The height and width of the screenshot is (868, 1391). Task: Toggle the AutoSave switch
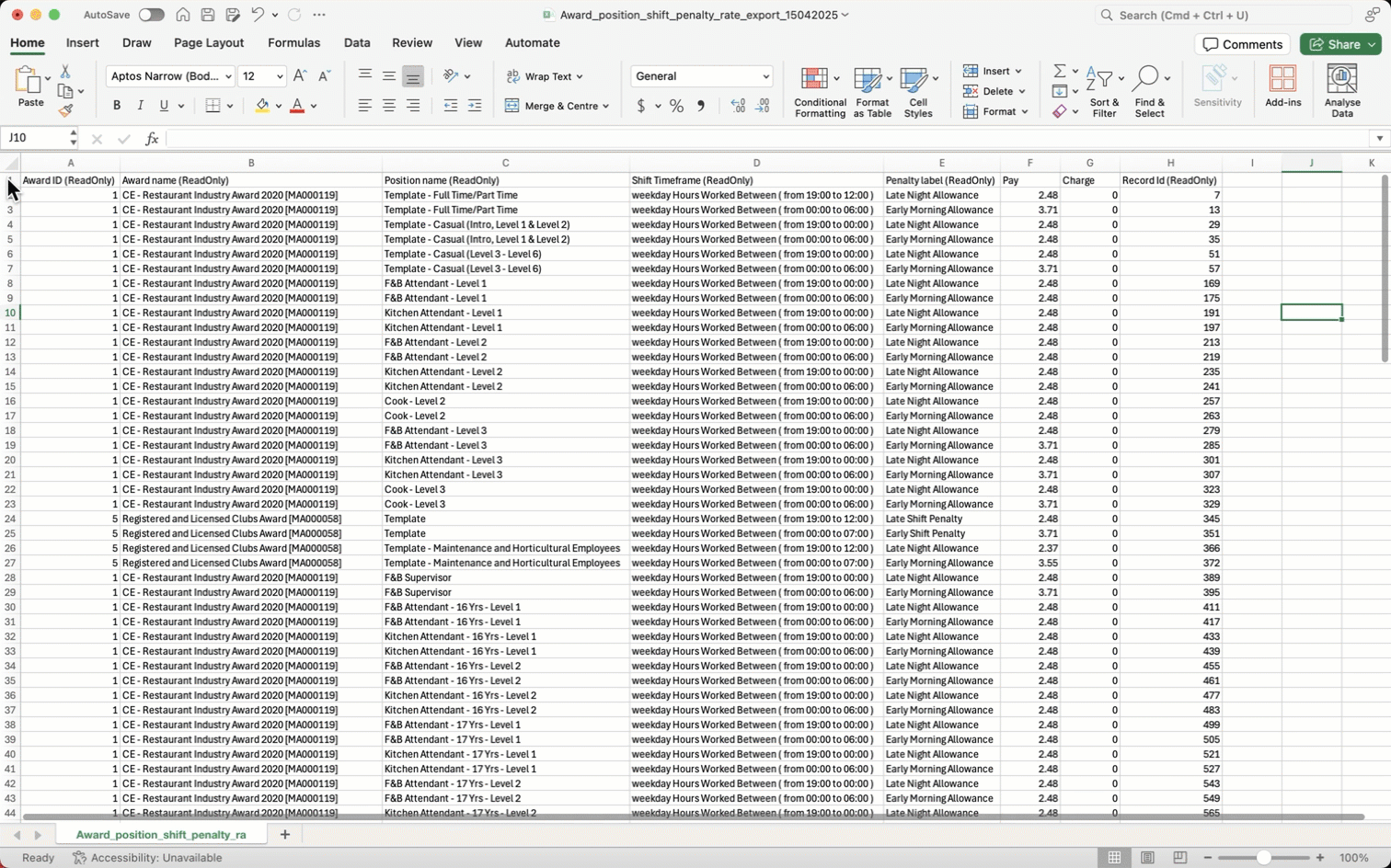click(x=151, y=15)
